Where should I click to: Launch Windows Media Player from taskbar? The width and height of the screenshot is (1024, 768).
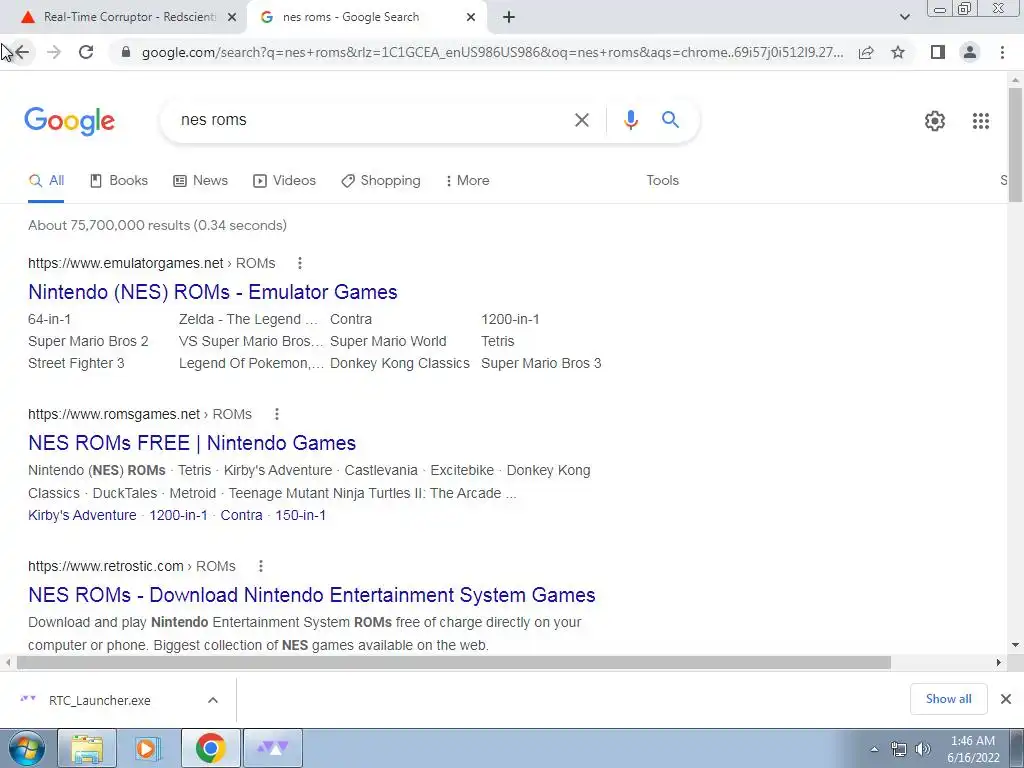pyautogui.click(x=148, y=748)
